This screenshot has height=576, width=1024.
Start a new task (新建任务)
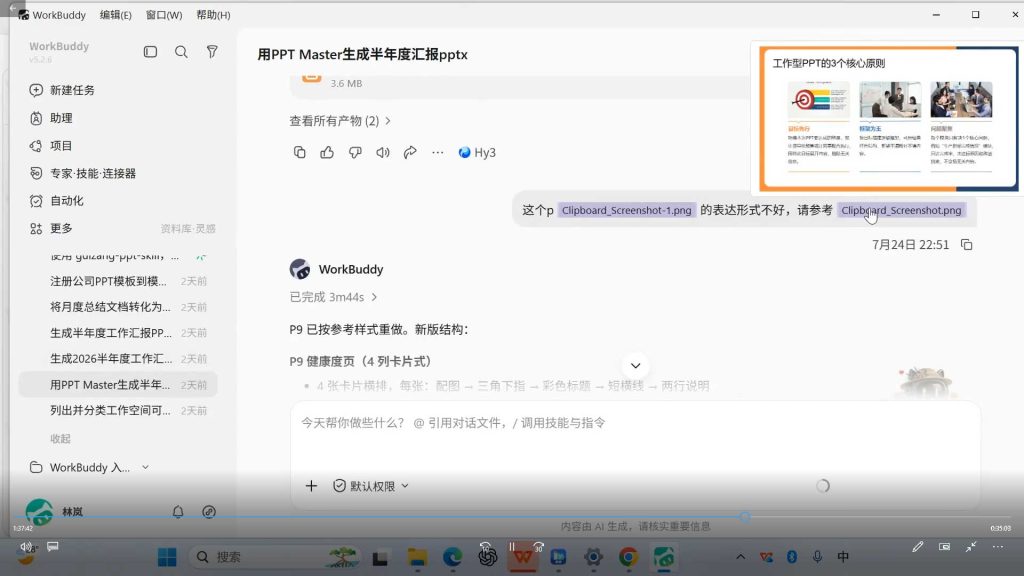pyautogui.click(x=63, y=90)
